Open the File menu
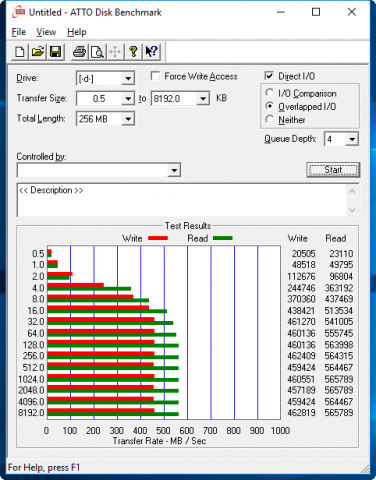The height and width of the screenshot is (480, 376). click(19, 32)
